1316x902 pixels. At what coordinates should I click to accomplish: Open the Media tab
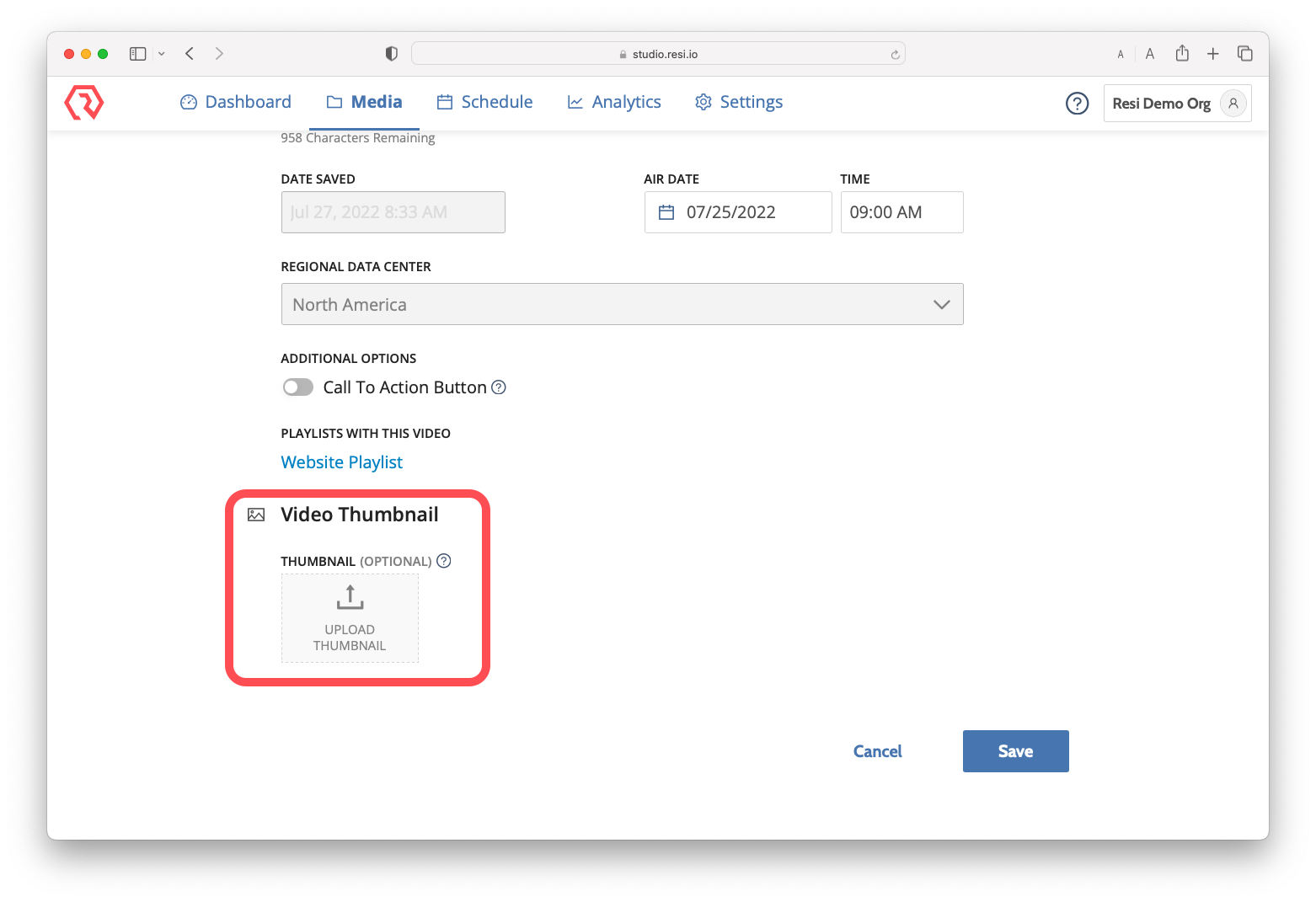[x=364, y=102]
